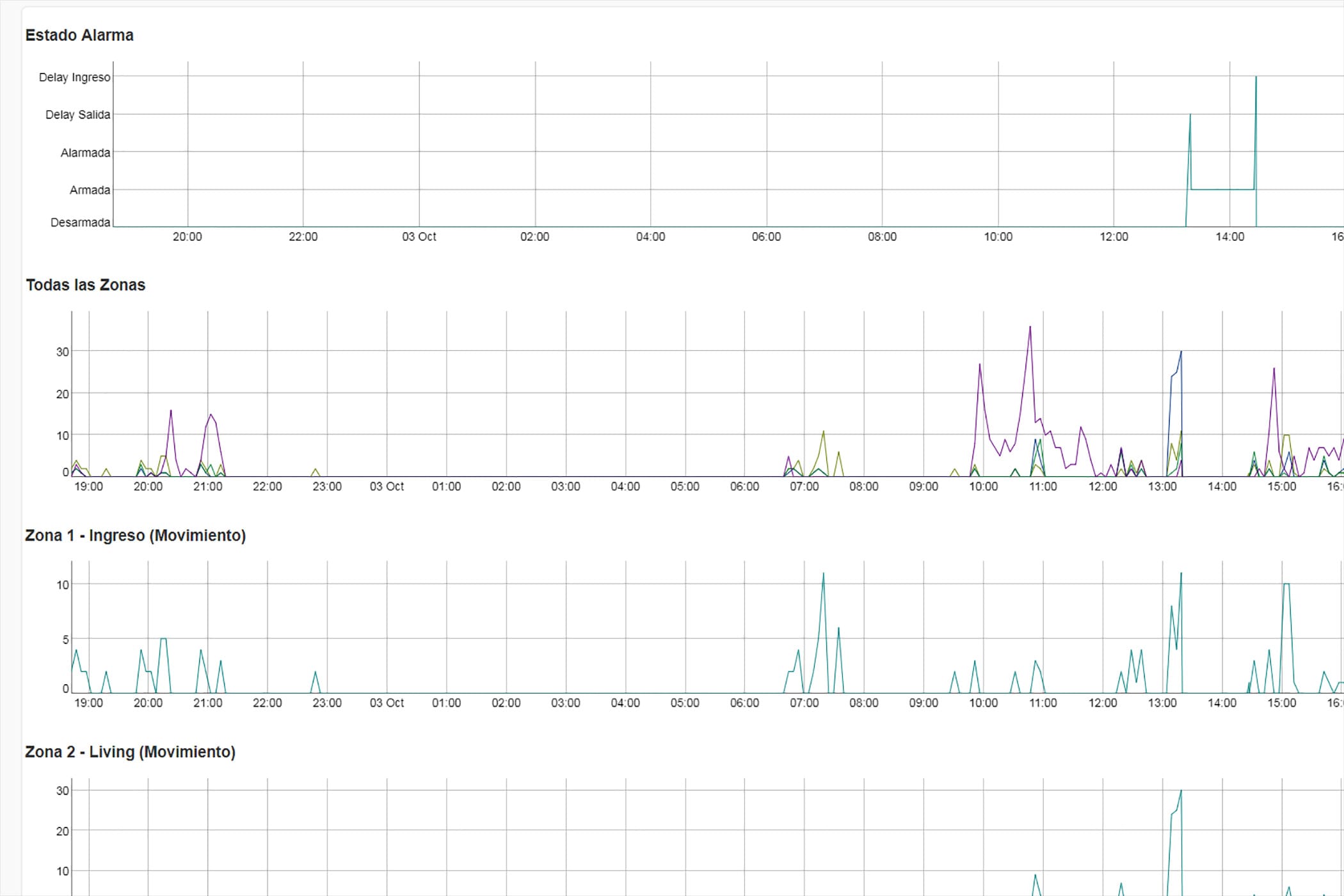Image resolution: width=1344 pixels, height=896 pixels.
Task: Click the Delay Salida spike in Estado Alarma
Action: (x=1190, y=115)
